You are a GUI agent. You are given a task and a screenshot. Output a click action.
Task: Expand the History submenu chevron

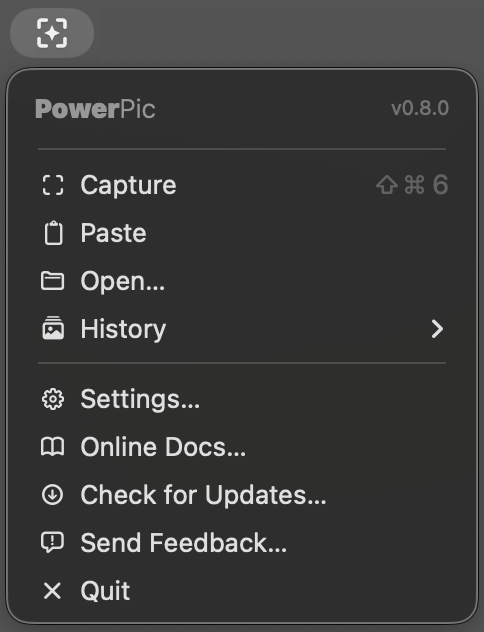pyautogui.click(x=437, y=329)
